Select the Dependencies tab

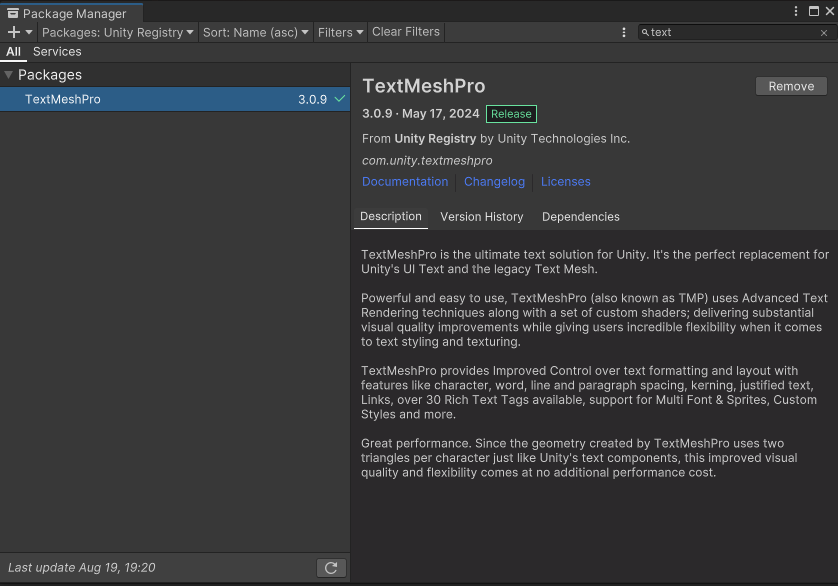tap(580, 217)
